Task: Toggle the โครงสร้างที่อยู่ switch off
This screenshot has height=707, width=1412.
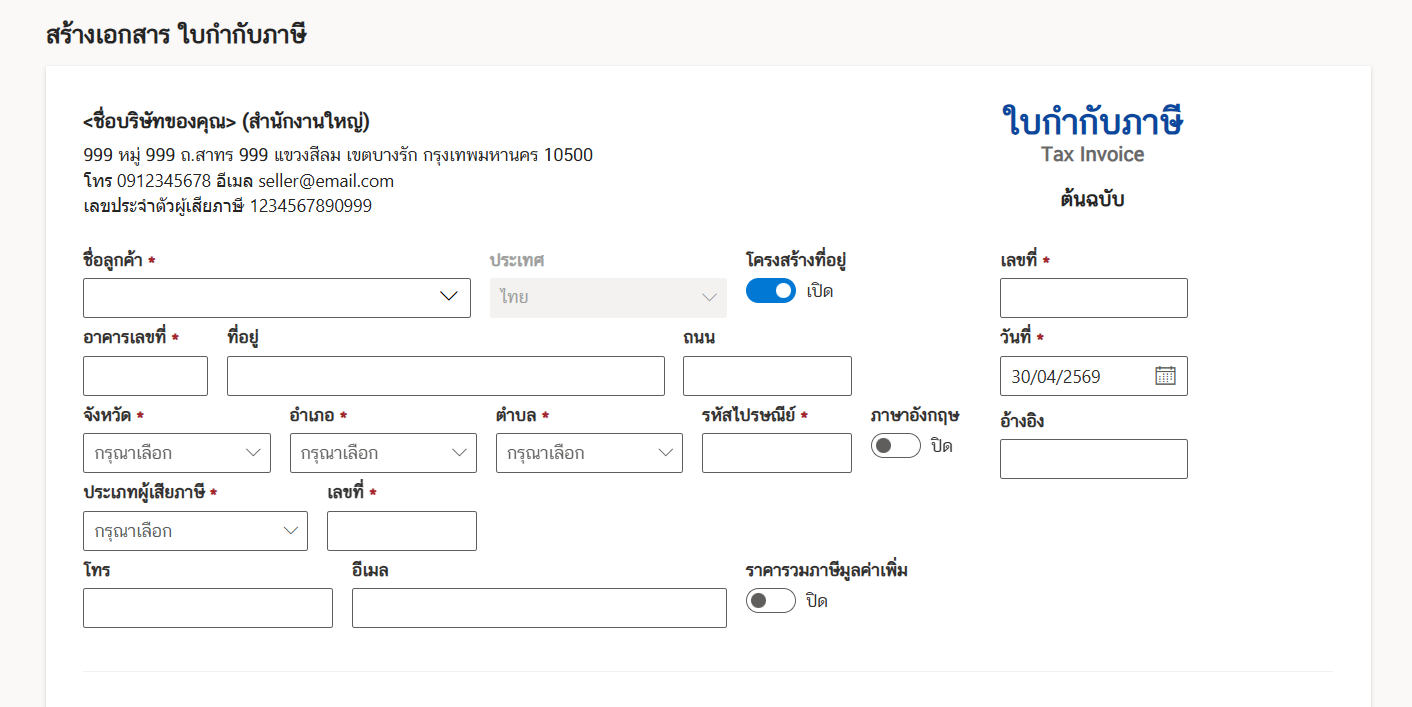Action: 771,291
